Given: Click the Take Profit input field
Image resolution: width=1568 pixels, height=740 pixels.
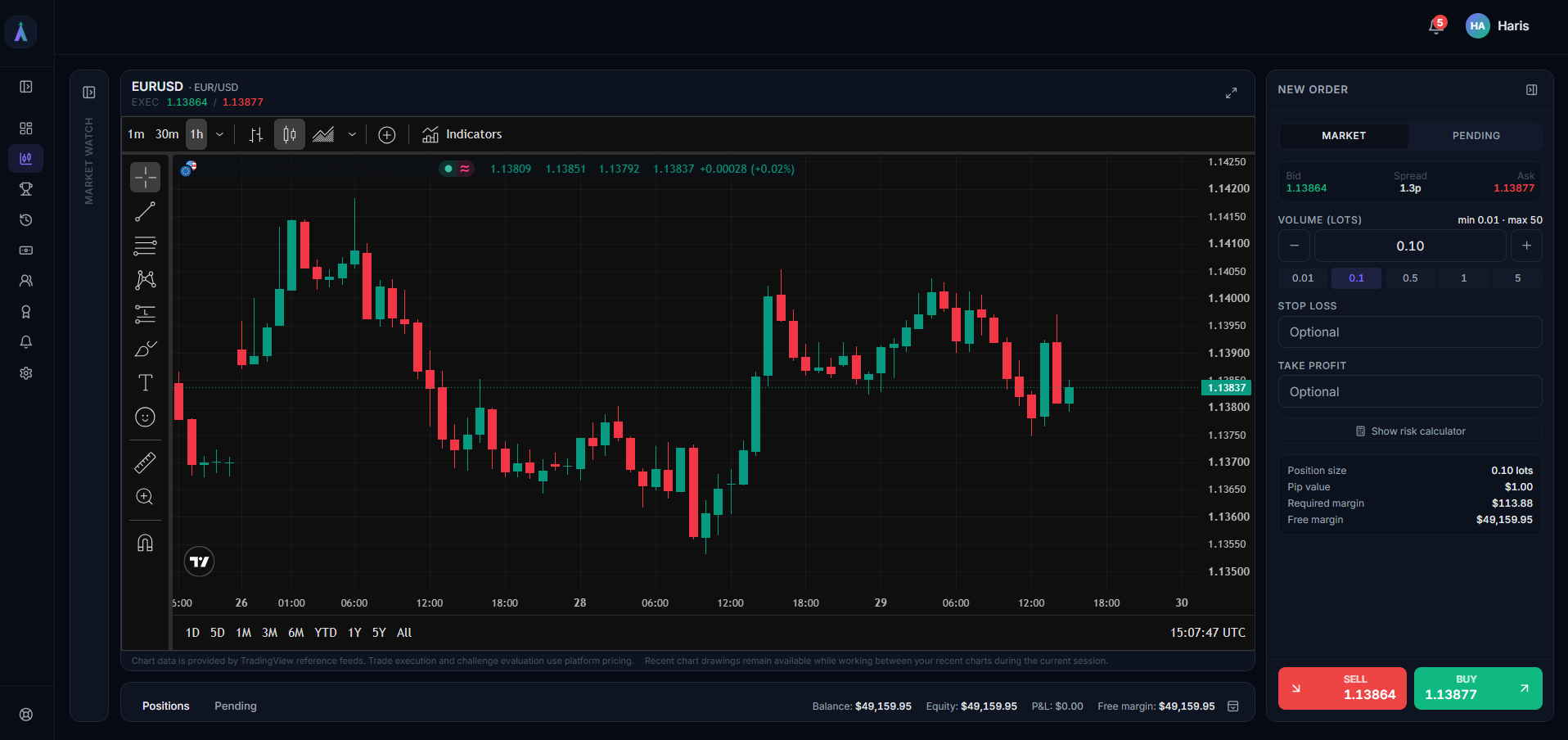Looking at the screenshot, I should (1410, 392).
